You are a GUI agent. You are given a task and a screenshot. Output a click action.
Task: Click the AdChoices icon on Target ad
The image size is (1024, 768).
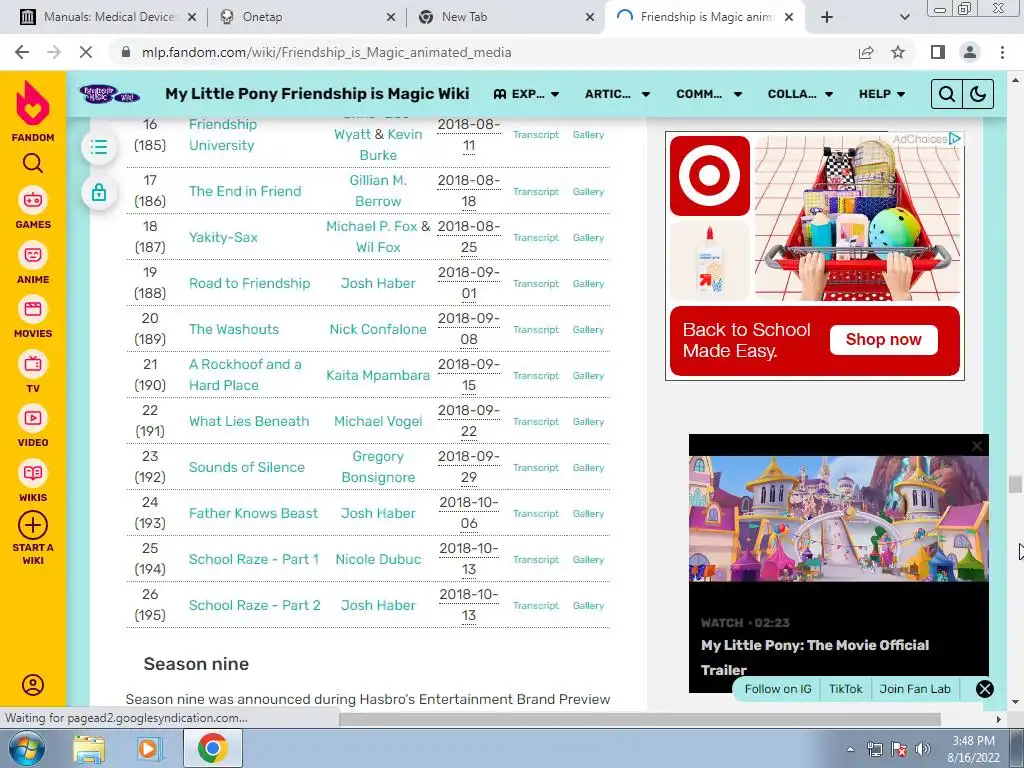(955, 139)
